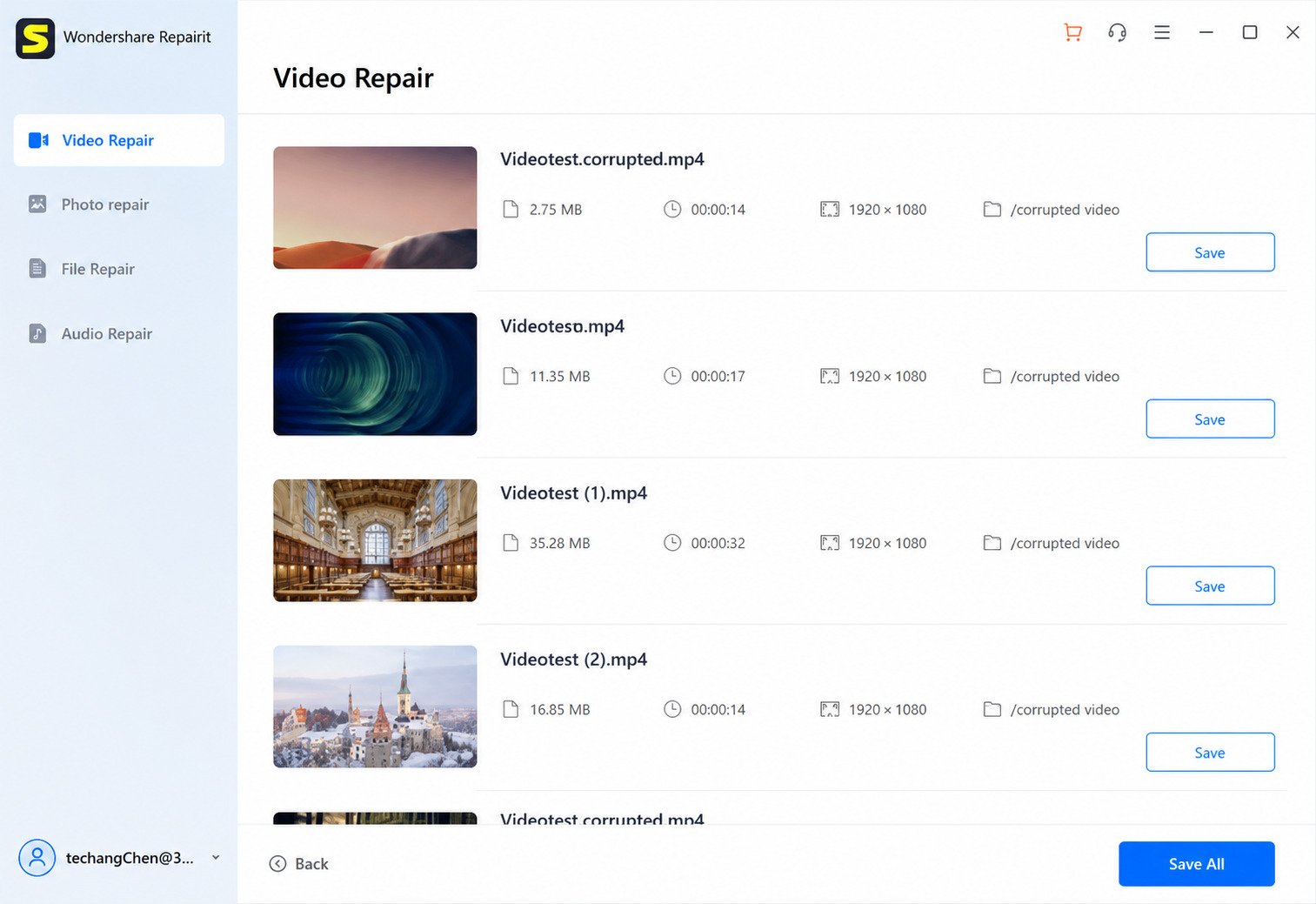The width and height of the screenshot is (1316, 904).
Task: Open the library hall video thumbnail
Action: pyautogui.click(x=375, y=540)
